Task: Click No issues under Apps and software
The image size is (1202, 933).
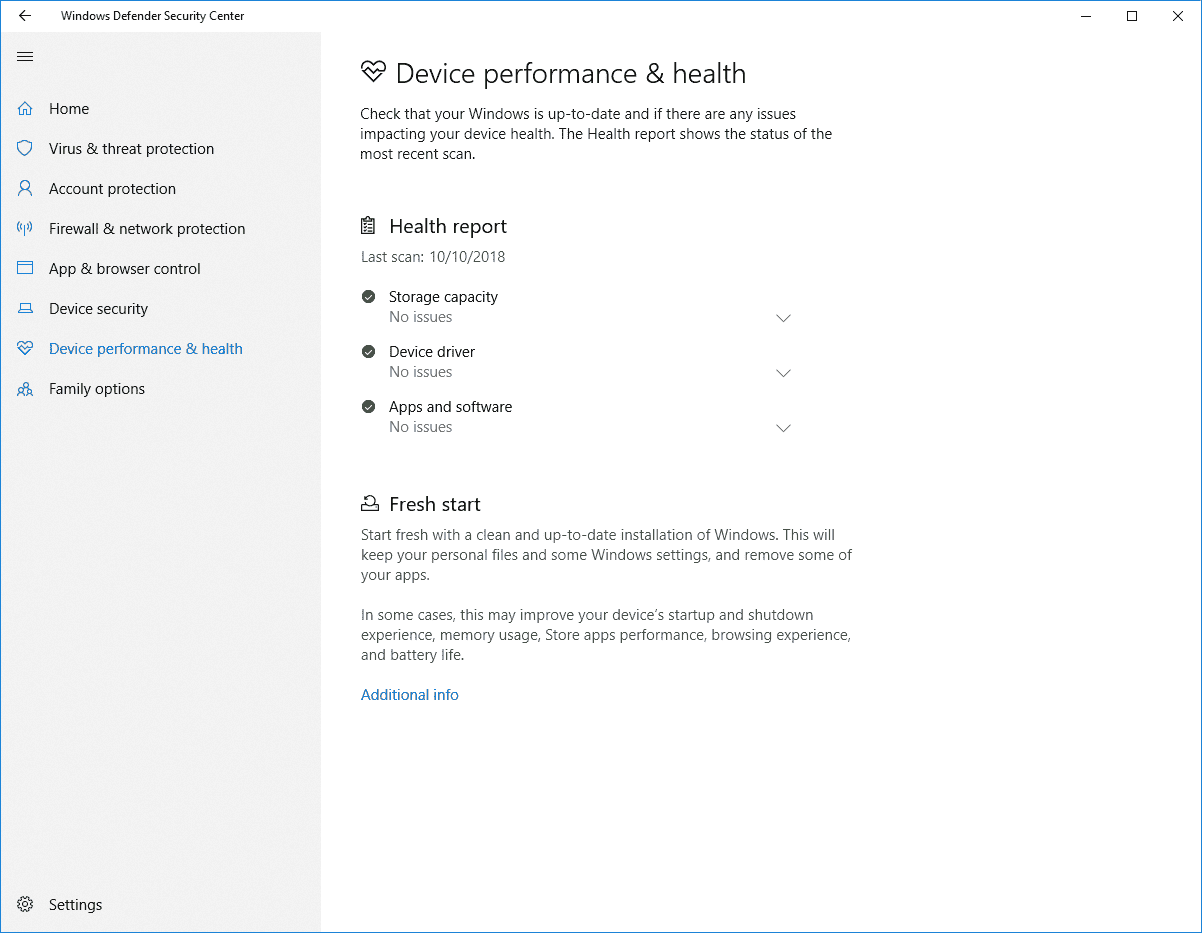Action: (x=420, y=427)
